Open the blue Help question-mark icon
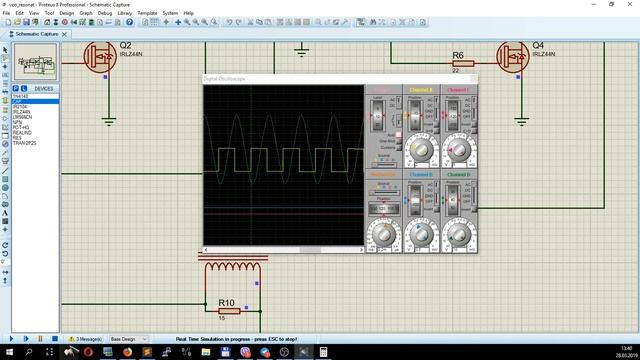640x360 pixels. pos(129,22)
